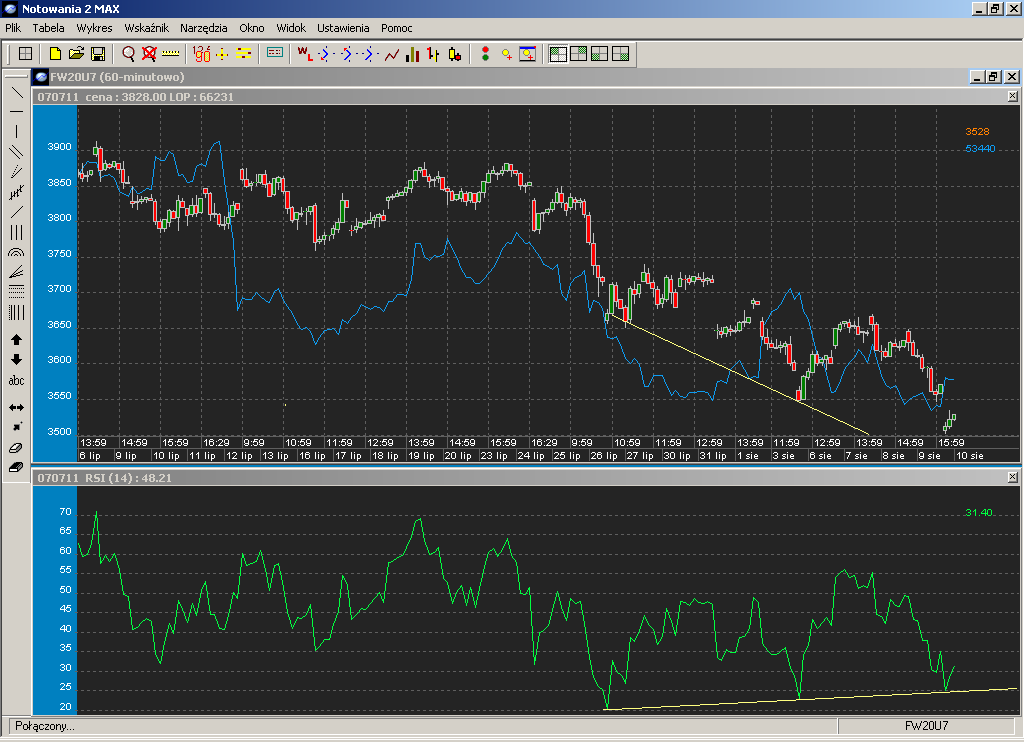Select the up arrow marker tool
This screenshot has height=742, width=1024.
coord(16,340)
